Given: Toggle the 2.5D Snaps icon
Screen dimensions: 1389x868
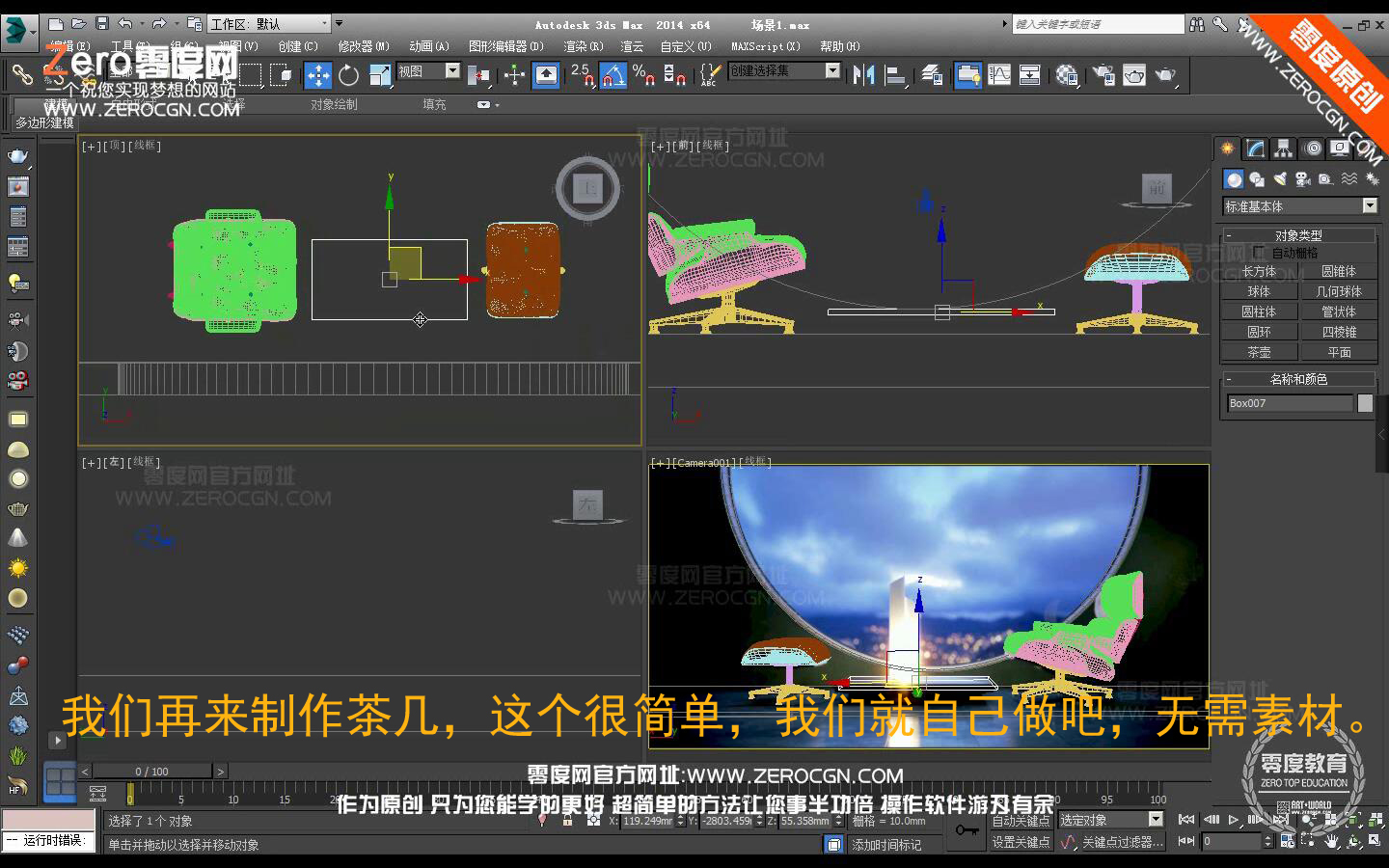Looking at the screenshot, I should coord(583,74).
